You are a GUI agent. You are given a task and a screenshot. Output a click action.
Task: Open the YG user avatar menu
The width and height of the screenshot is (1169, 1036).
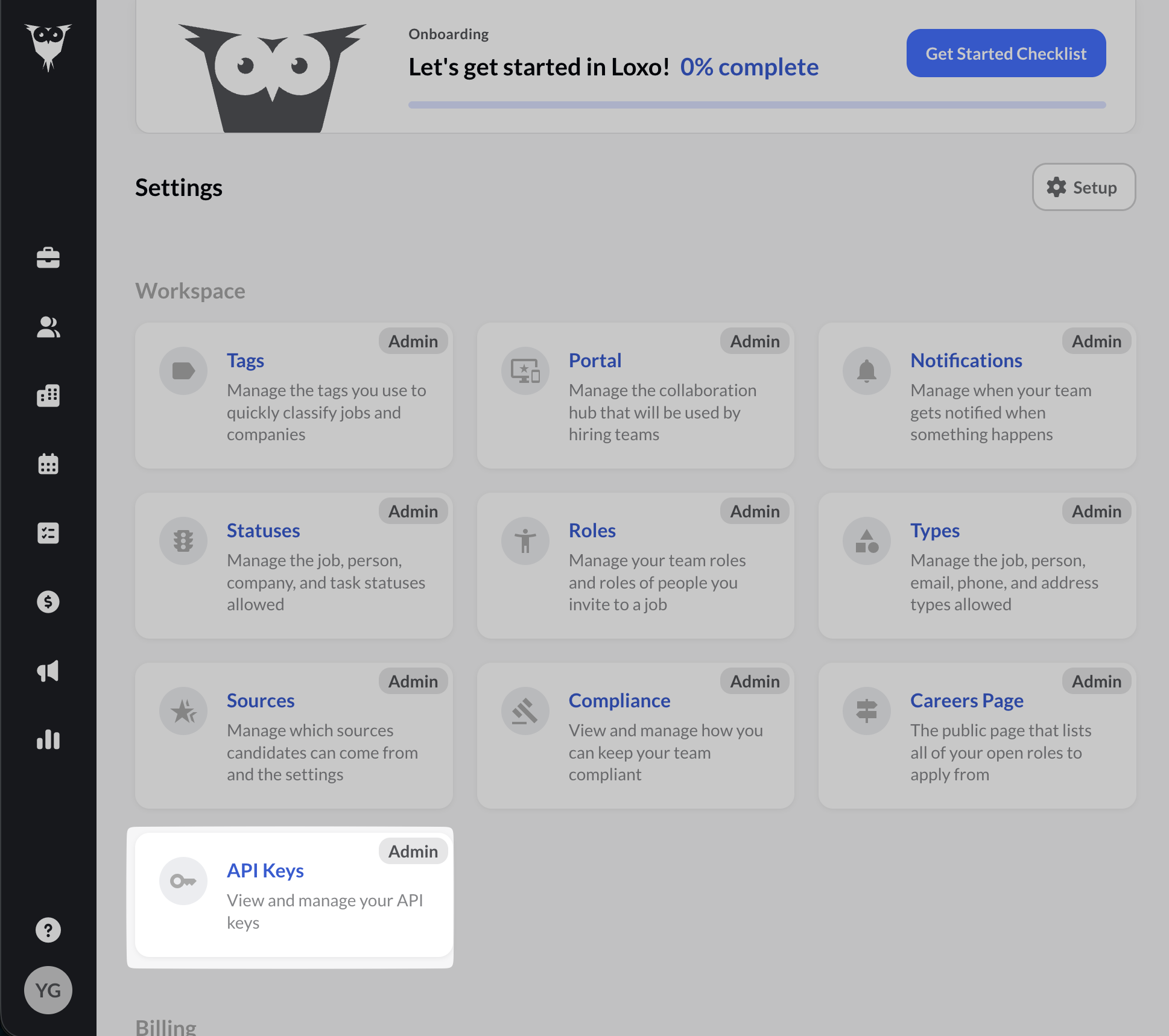tap(48, 990)
